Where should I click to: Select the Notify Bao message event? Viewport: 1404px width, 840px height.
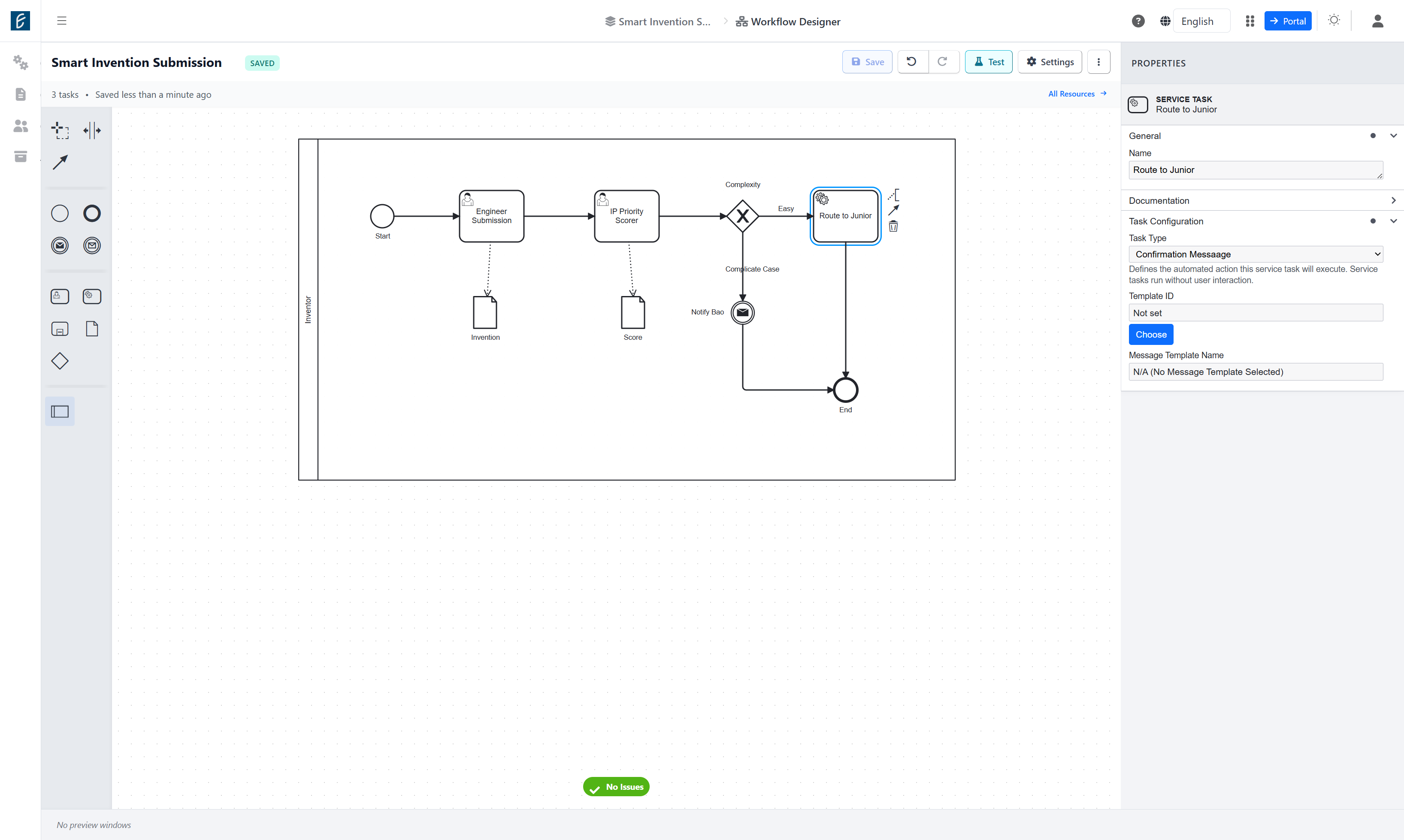(742, 312)
